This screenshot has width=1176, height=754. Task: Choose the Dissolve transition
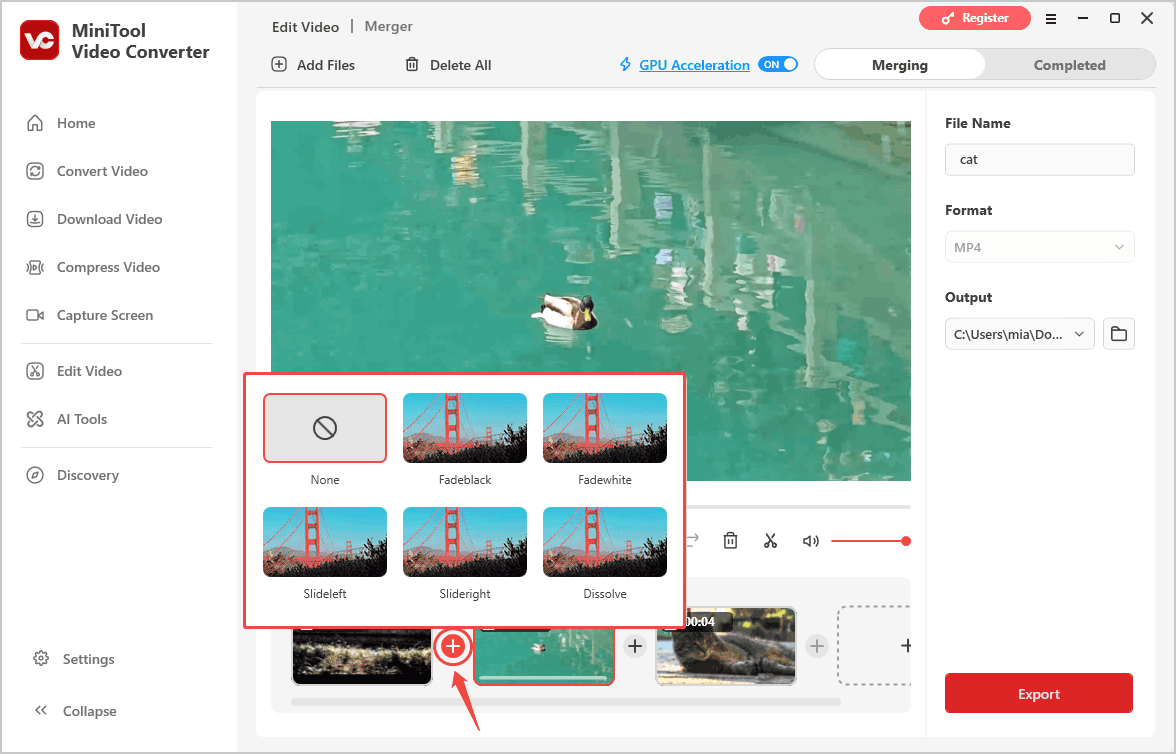tap(604, 542)
